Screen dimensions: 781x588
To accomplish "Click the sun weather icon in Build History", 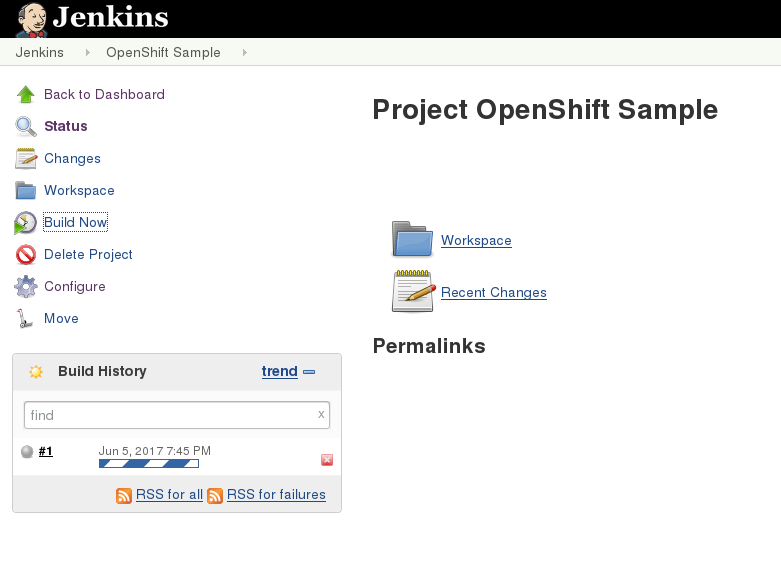I will (36, 371).
